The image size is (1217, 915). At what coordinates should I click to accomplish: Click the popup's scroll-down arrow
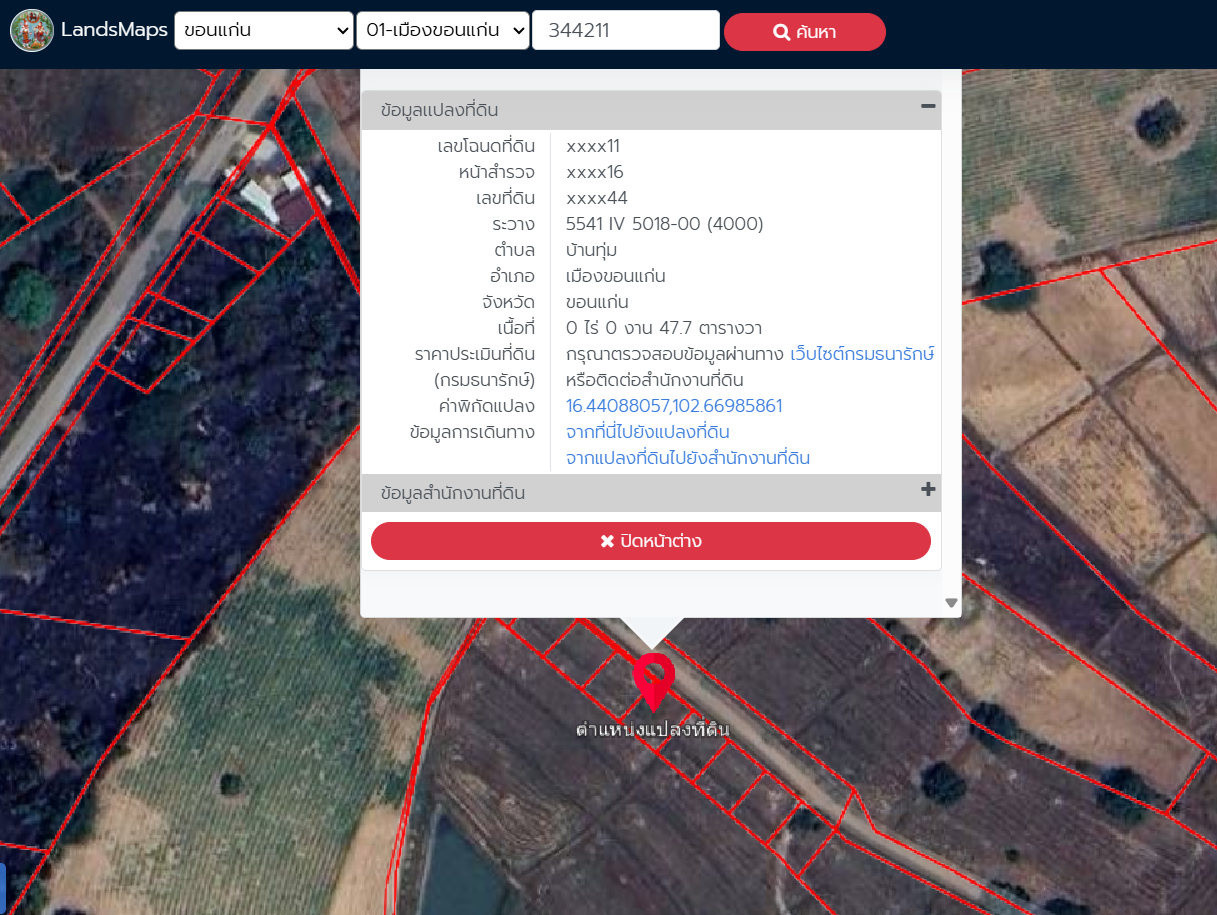tap(951, 603)
